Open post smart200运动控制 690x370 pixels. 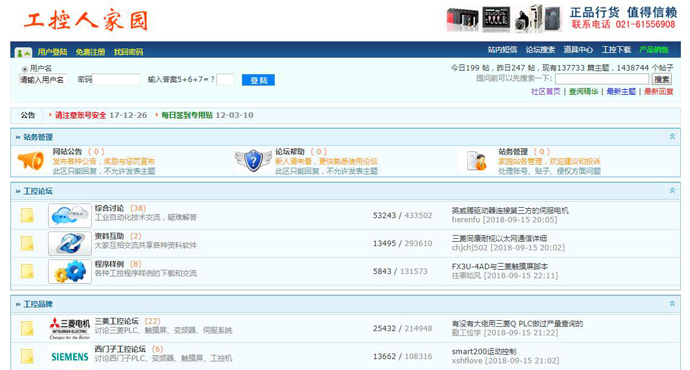pos(484,352)
